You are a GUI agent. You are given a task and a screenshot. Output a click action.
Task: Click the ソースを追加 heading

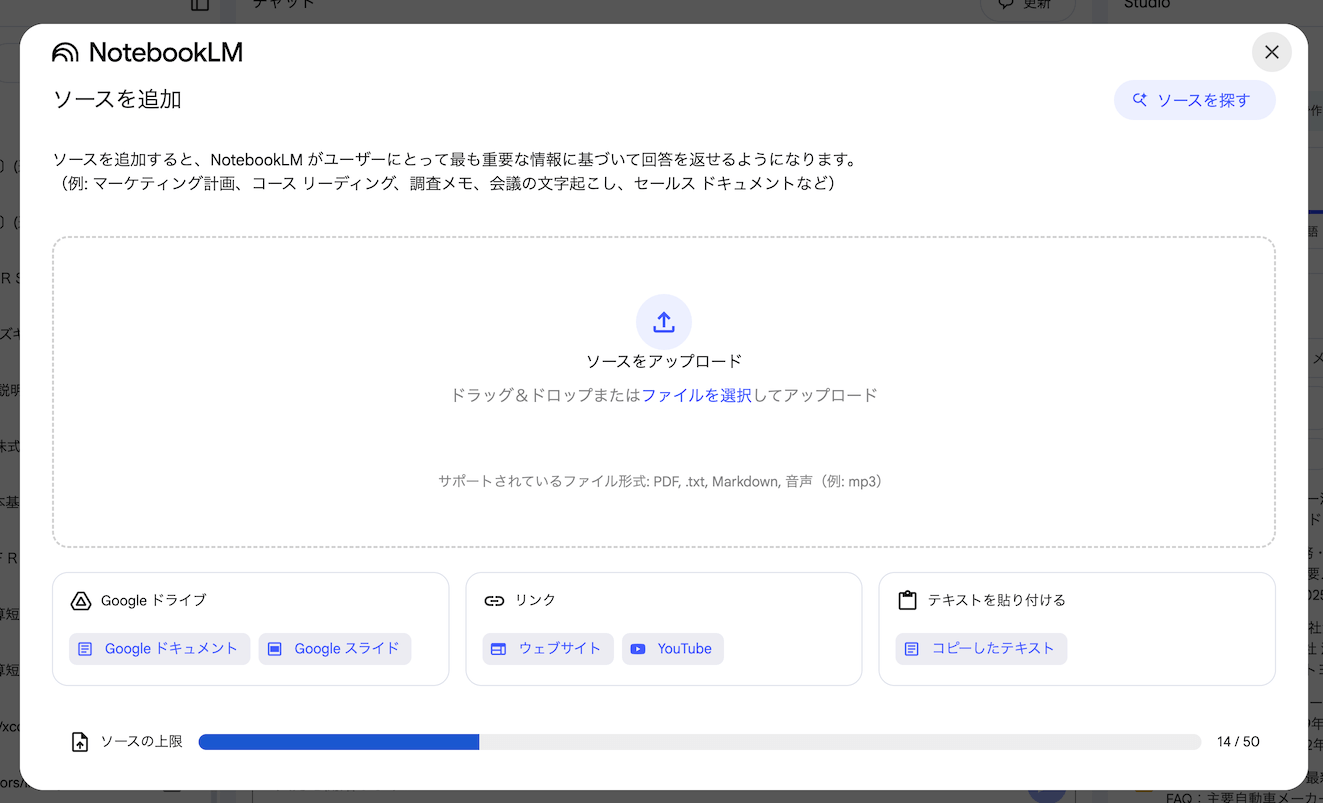(117, 99)
